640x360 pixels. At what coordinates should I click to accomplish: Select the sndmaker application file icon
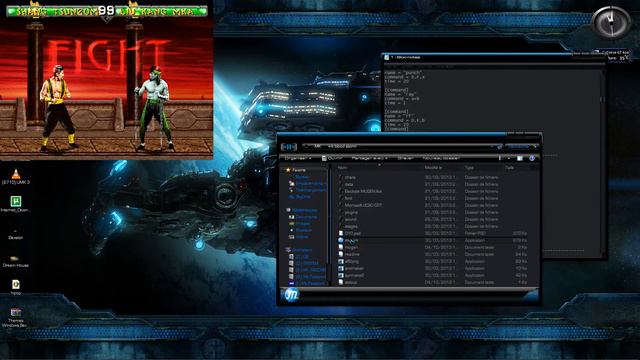coord(341,268)
